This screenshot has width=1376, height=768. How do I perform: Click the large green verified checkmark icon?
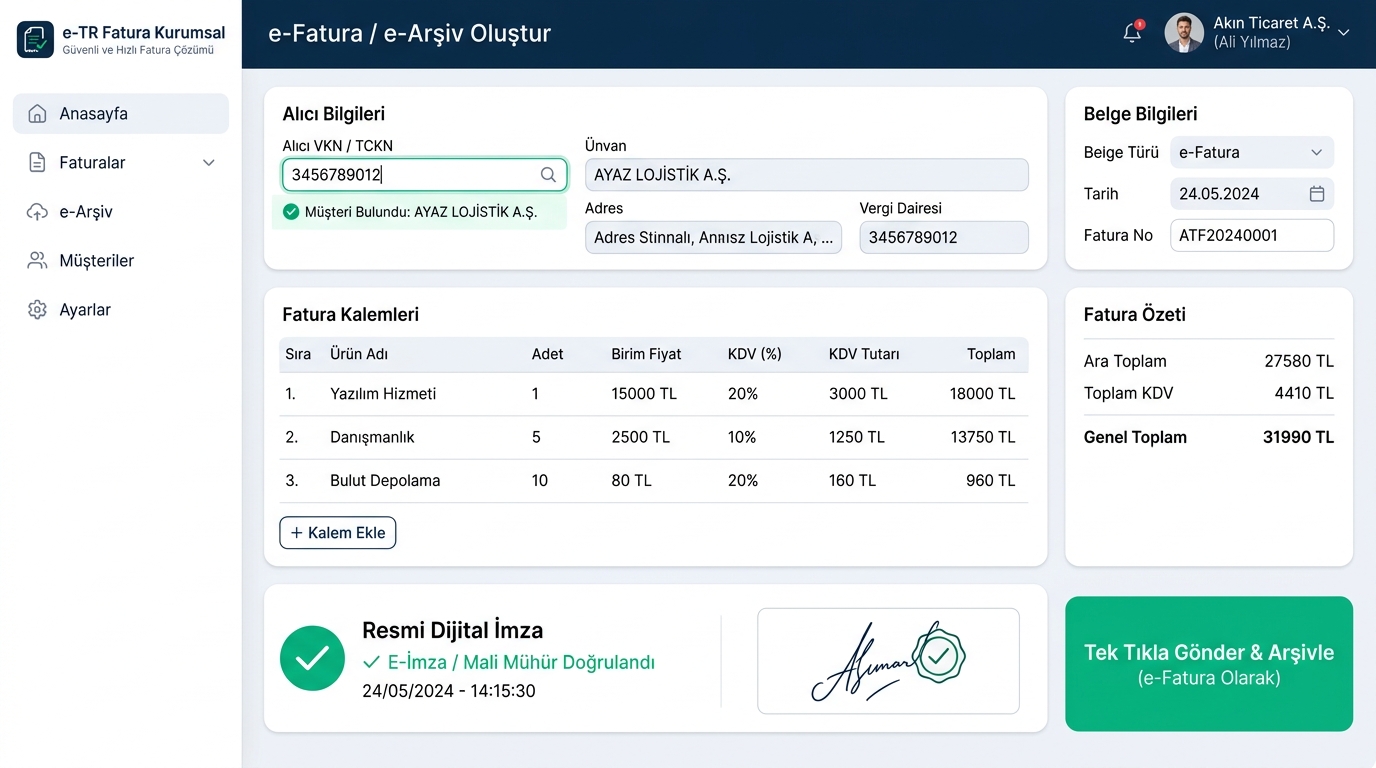(312, 658)
